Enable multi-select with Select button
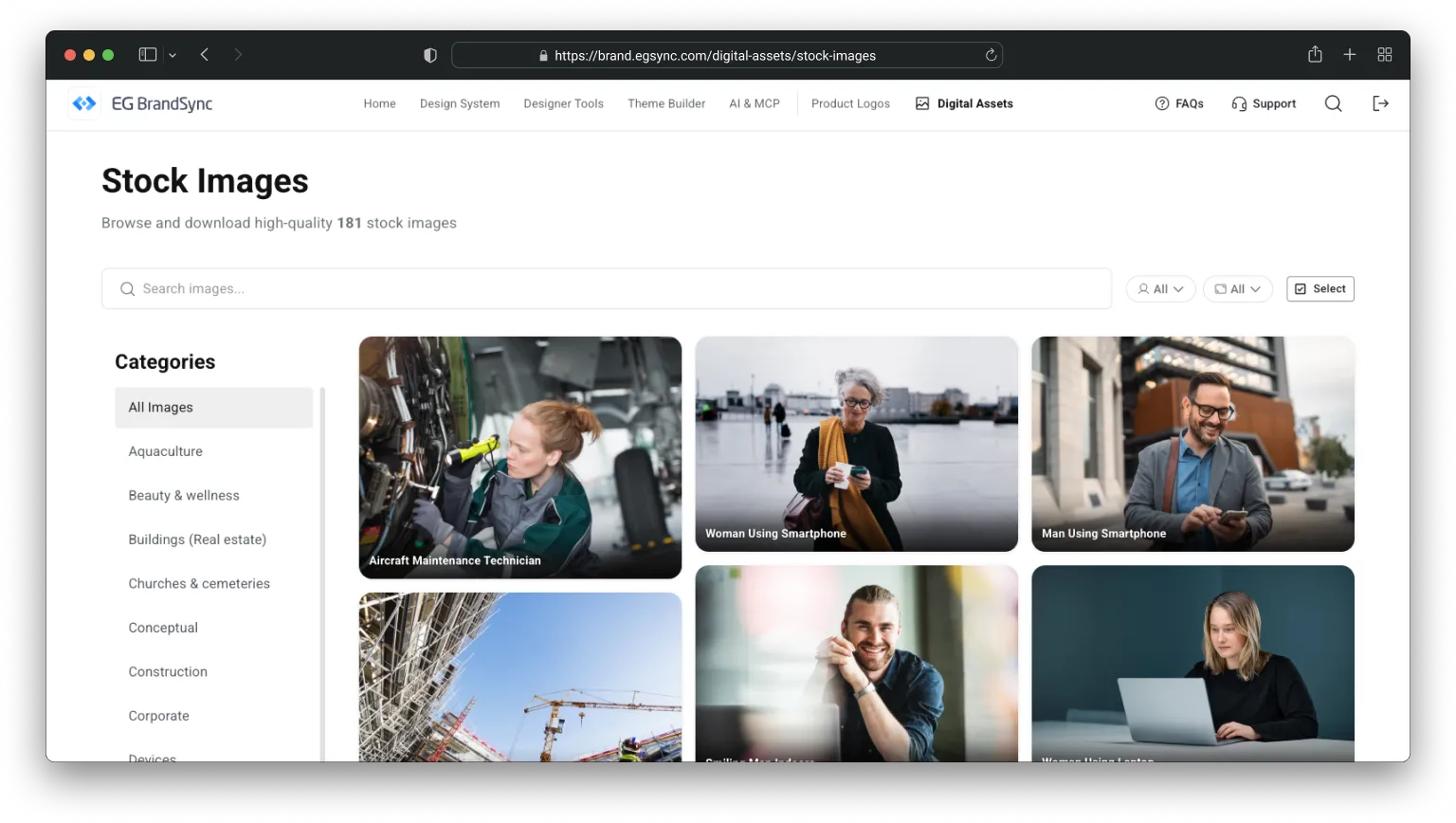Screen dimensions: 1456x823 click(x=1320, y=289)
